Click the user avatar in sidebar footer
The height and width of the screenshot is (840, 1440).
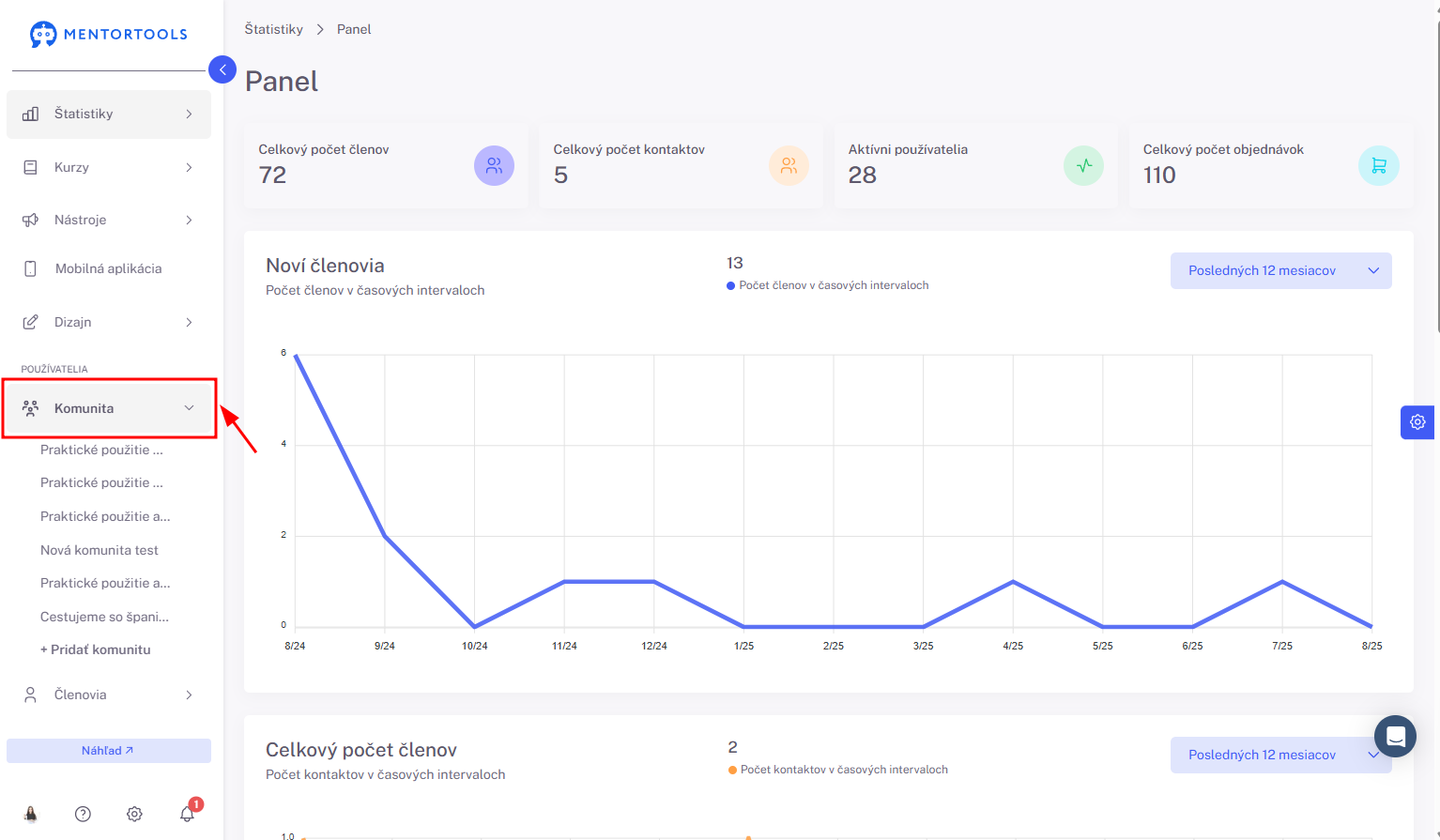tap(31, 814)
